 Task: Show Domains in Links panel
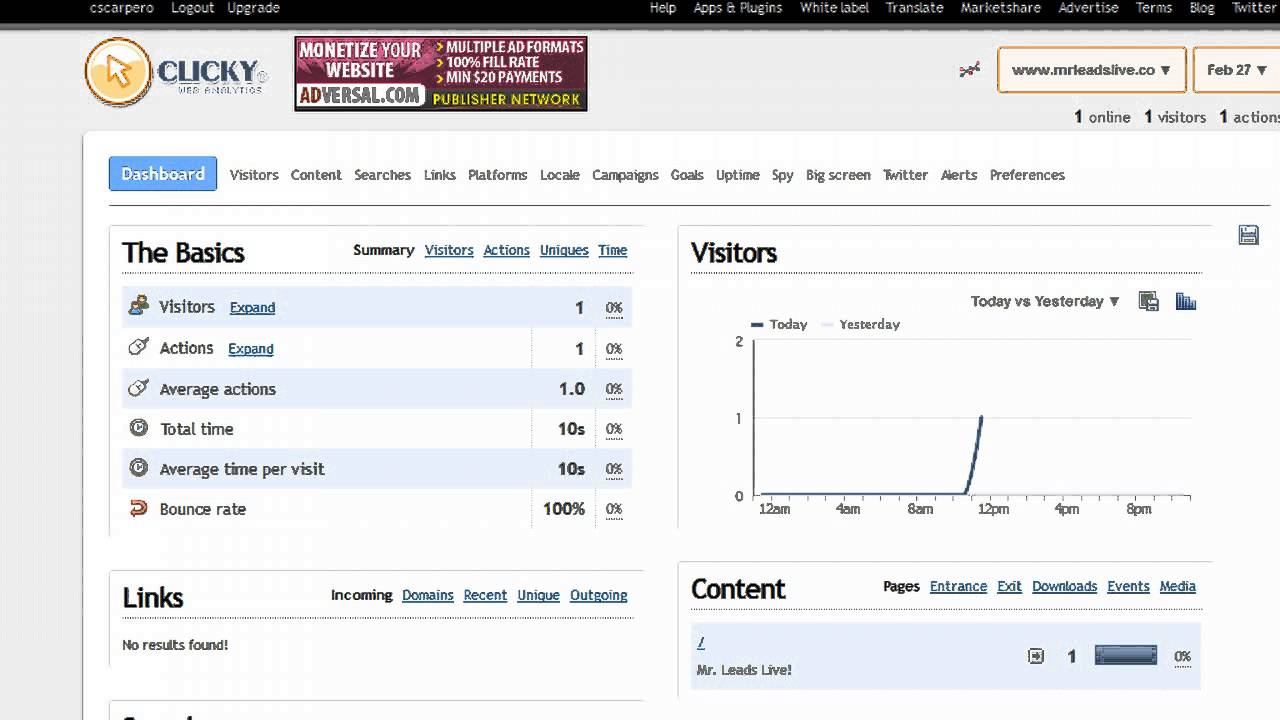click(428, 595)
